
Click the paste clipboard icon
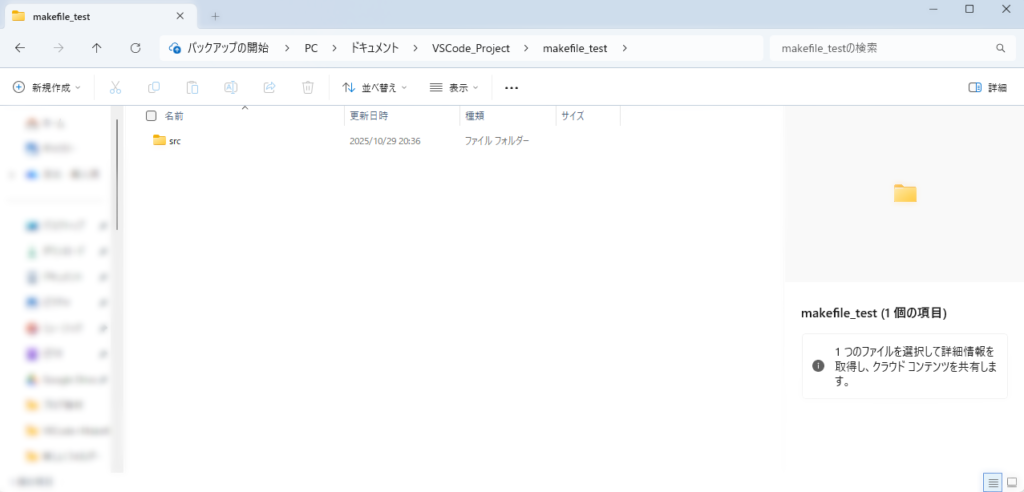coord(192,88)
